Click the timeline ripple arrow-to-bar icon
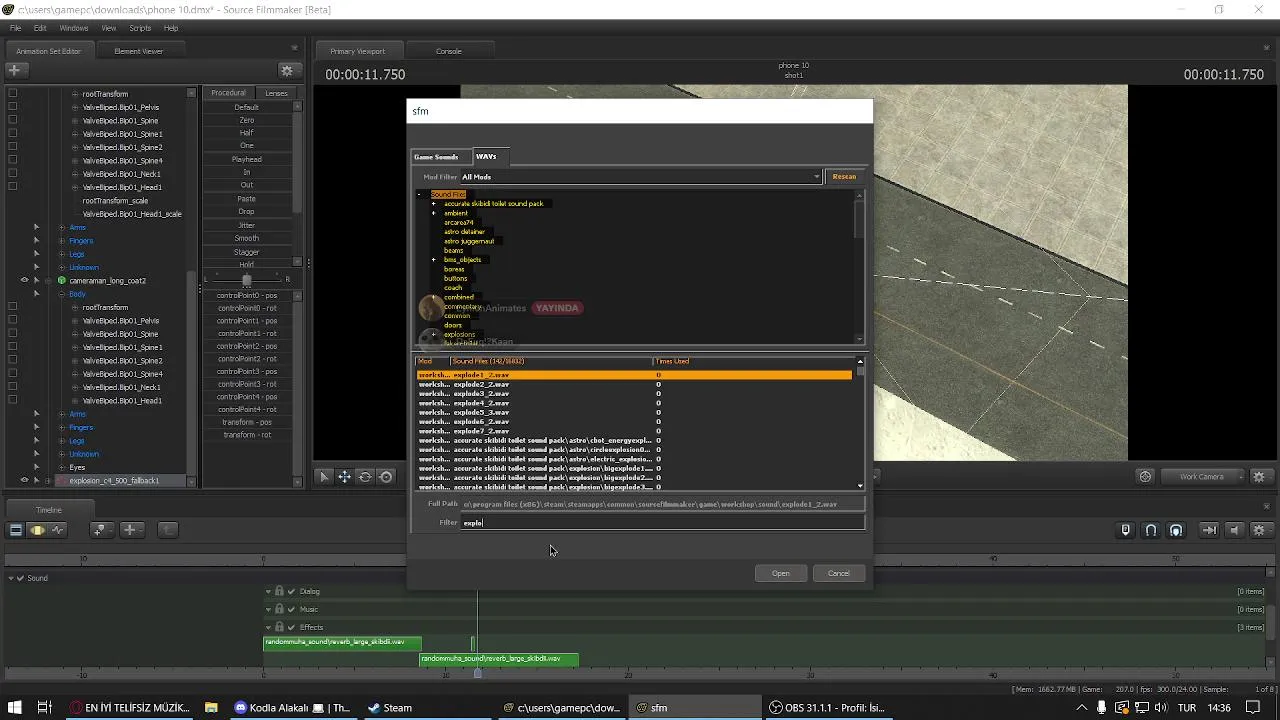Viewport: 1280px width, 720px height. coord(1209,530)
